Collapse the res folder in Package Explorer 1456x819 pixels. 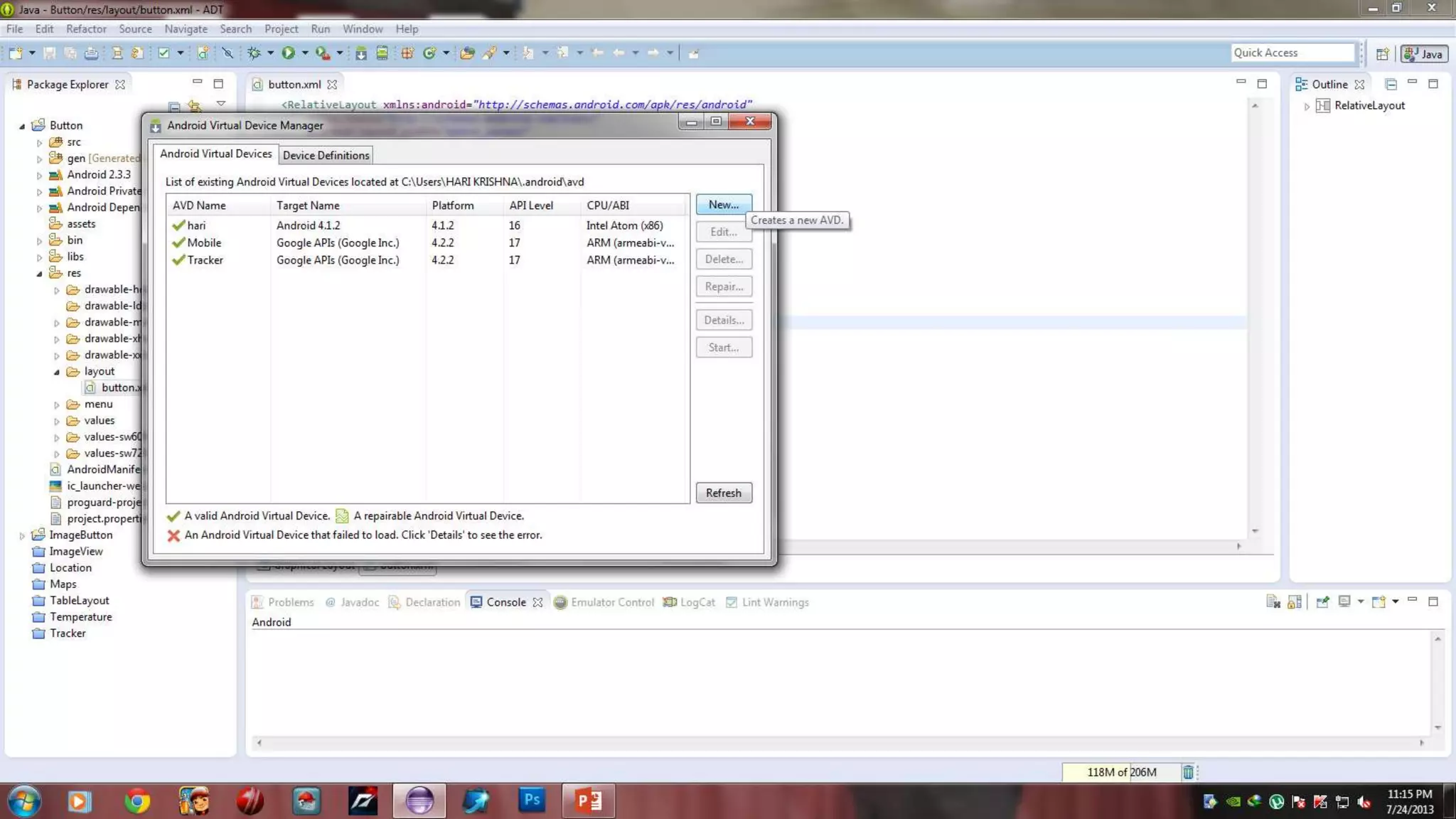40,274
